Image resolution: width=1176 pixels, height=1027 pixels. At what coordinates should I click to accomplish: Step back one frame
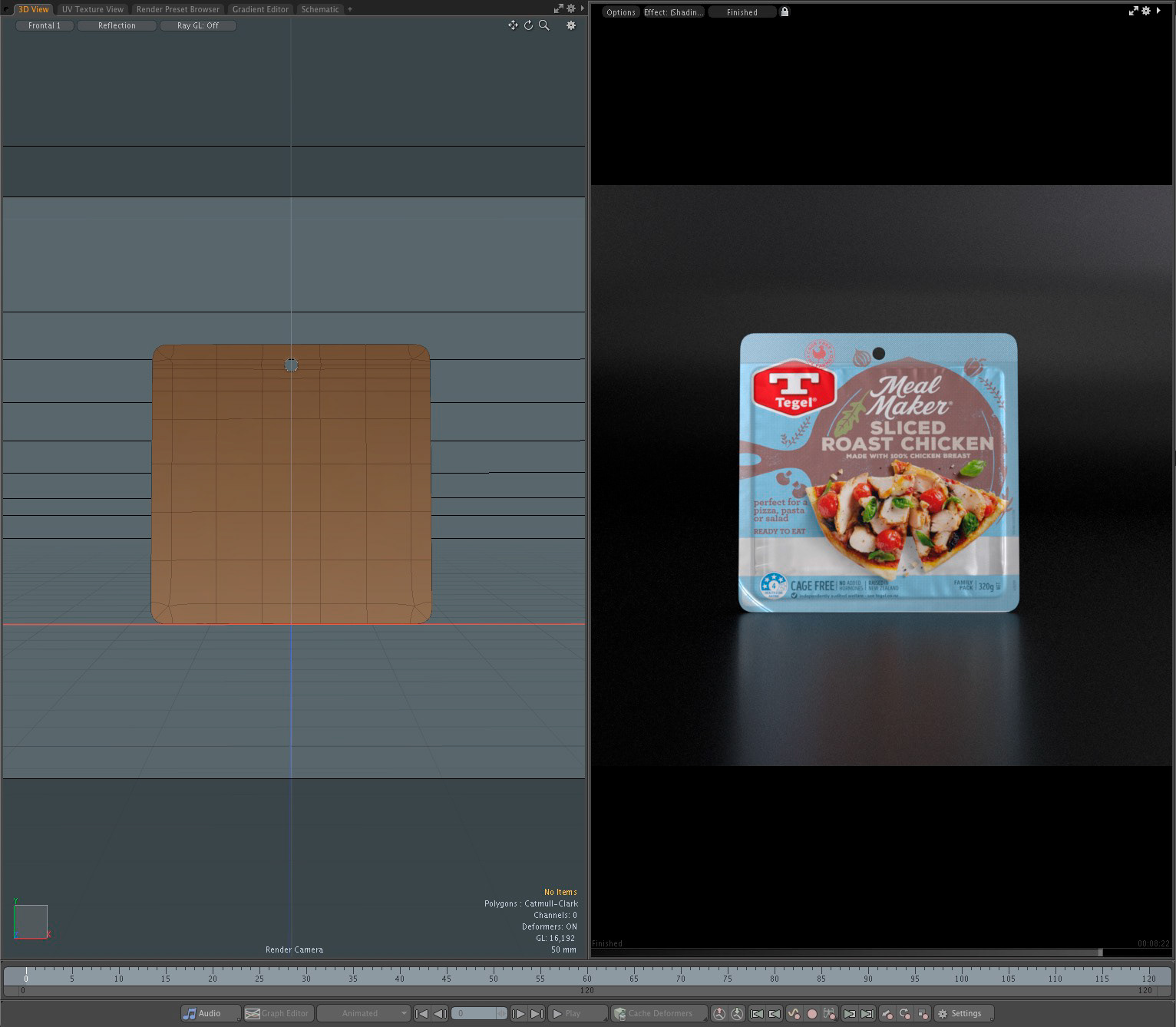(x=440, y=1013)
